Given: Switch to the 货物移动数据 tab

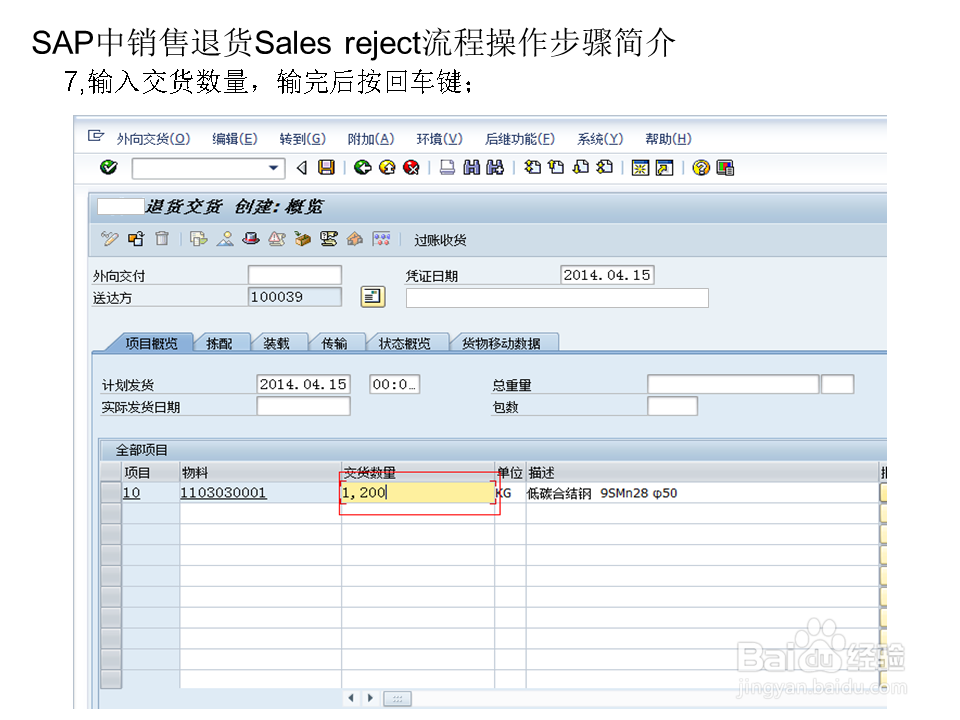Looking at the screenshot, I should [501, 343].
